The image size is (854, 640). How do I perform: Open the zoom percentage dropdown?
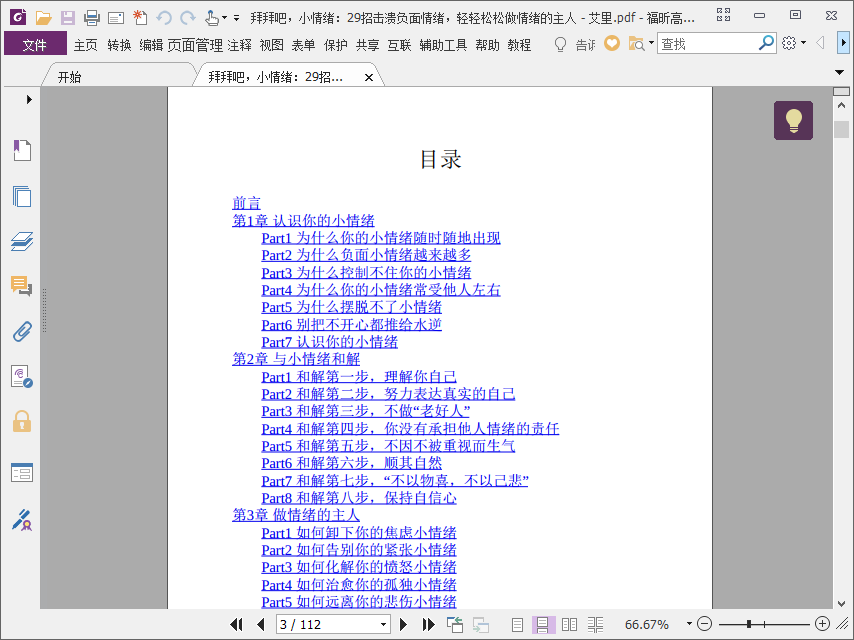(x=689, y=624)
